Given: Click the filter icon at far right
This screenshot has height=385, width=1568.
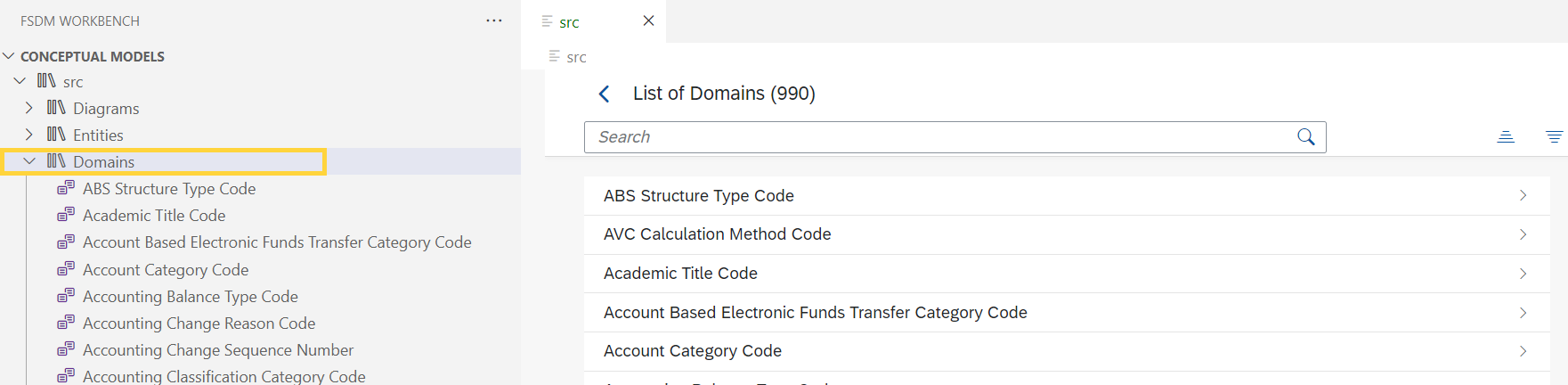Looking at the screenshot, I should [x=1554, y=137].
